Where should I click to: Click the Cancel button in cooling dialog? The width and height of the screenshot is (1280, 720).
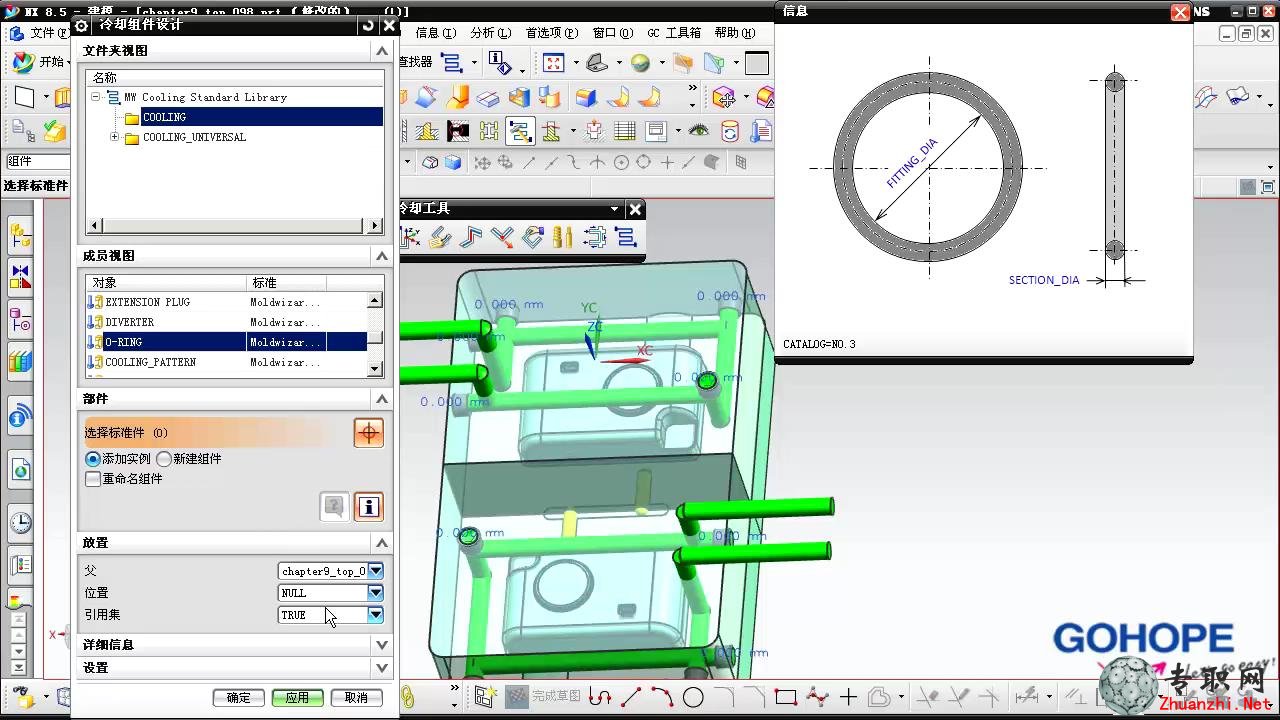(x=356, y=698)
